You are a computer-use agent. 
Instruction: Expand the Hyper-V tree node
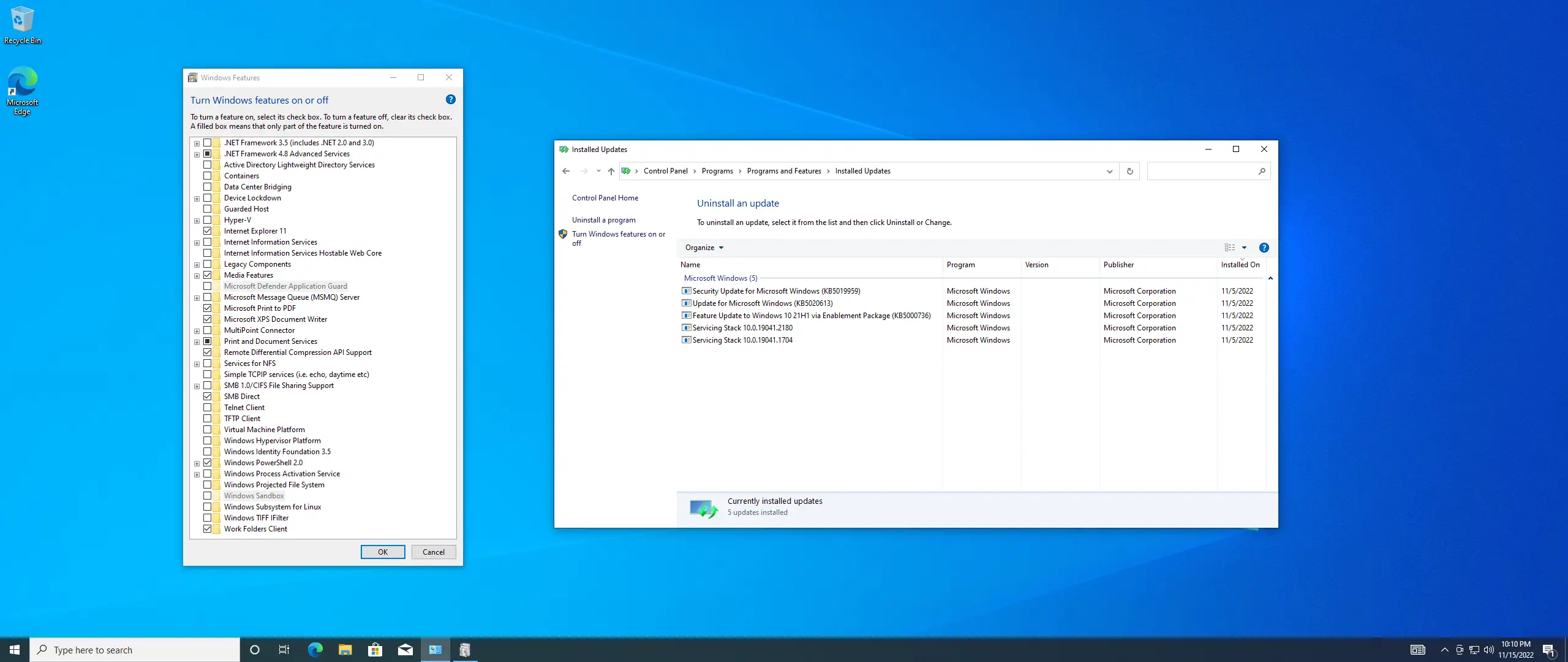coord(197,221)
